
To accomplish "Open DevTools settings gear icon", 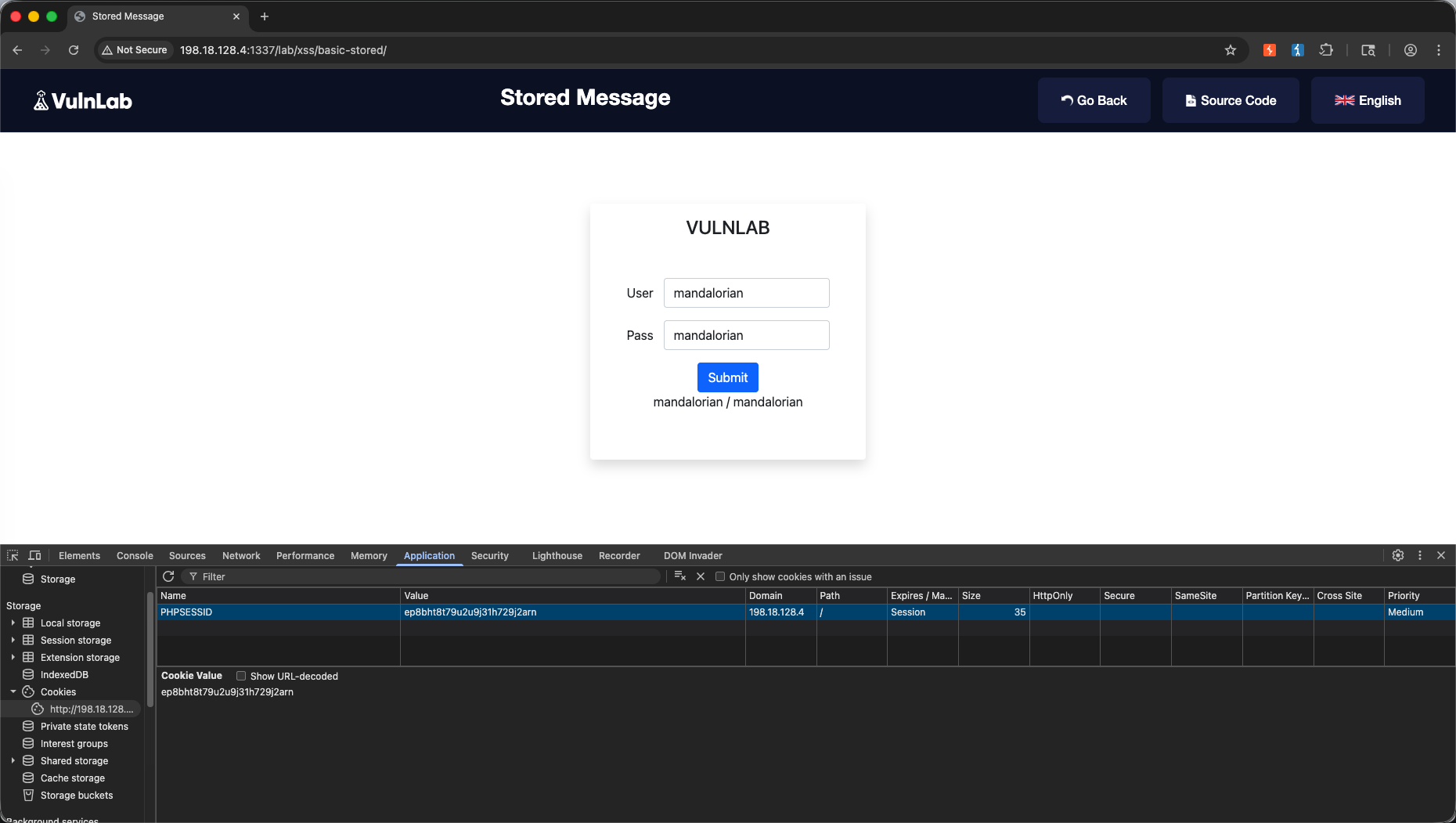I will click(1398, 555).
